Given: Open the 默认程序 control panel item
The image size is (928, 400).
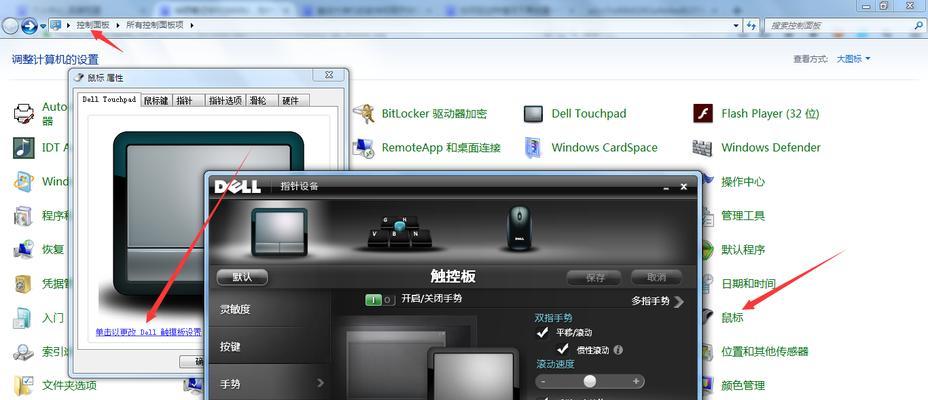Looking at the screenshot, I should pyautogui.click(x=743, y=250).
